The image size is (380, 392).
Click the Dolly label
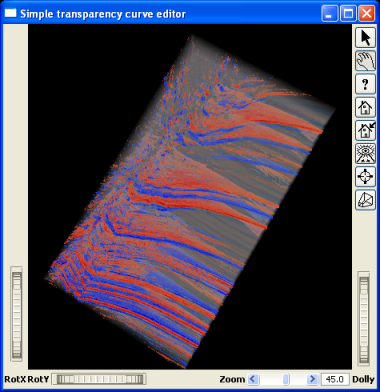(364, 379)
